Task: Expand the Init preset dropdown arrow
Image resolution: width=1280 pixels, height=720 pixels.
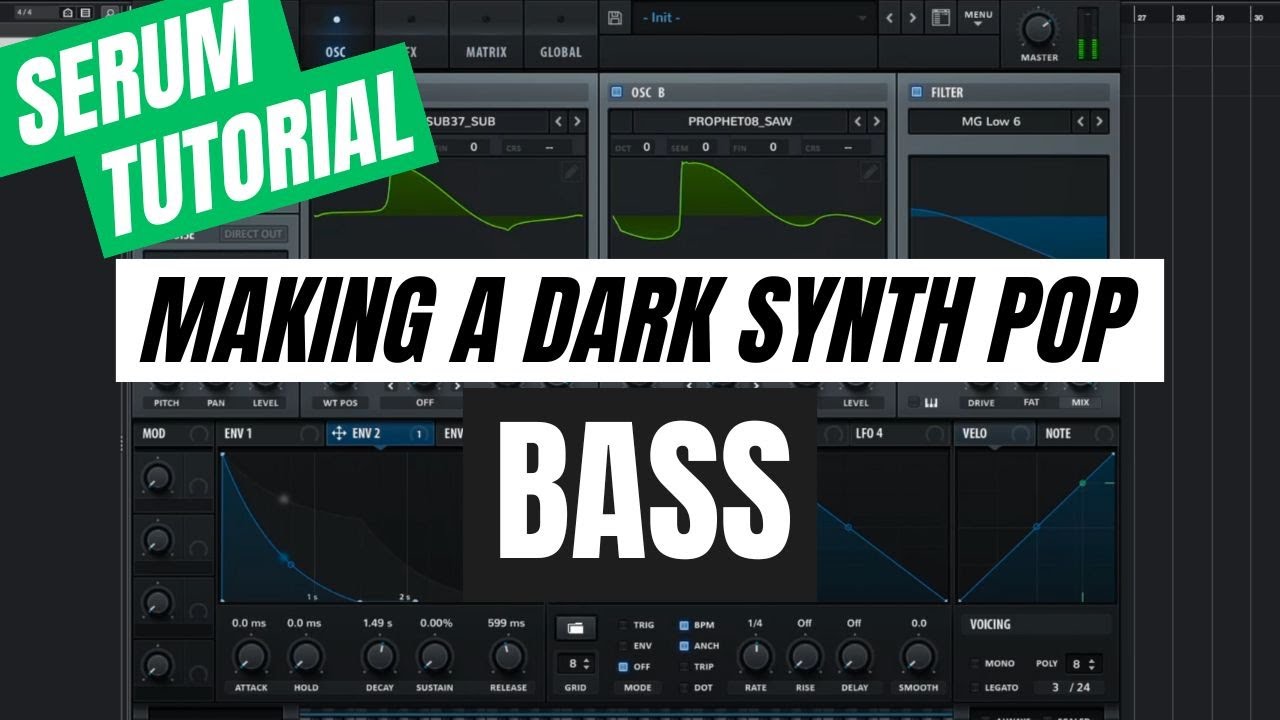Action: [x=863, y=18]
